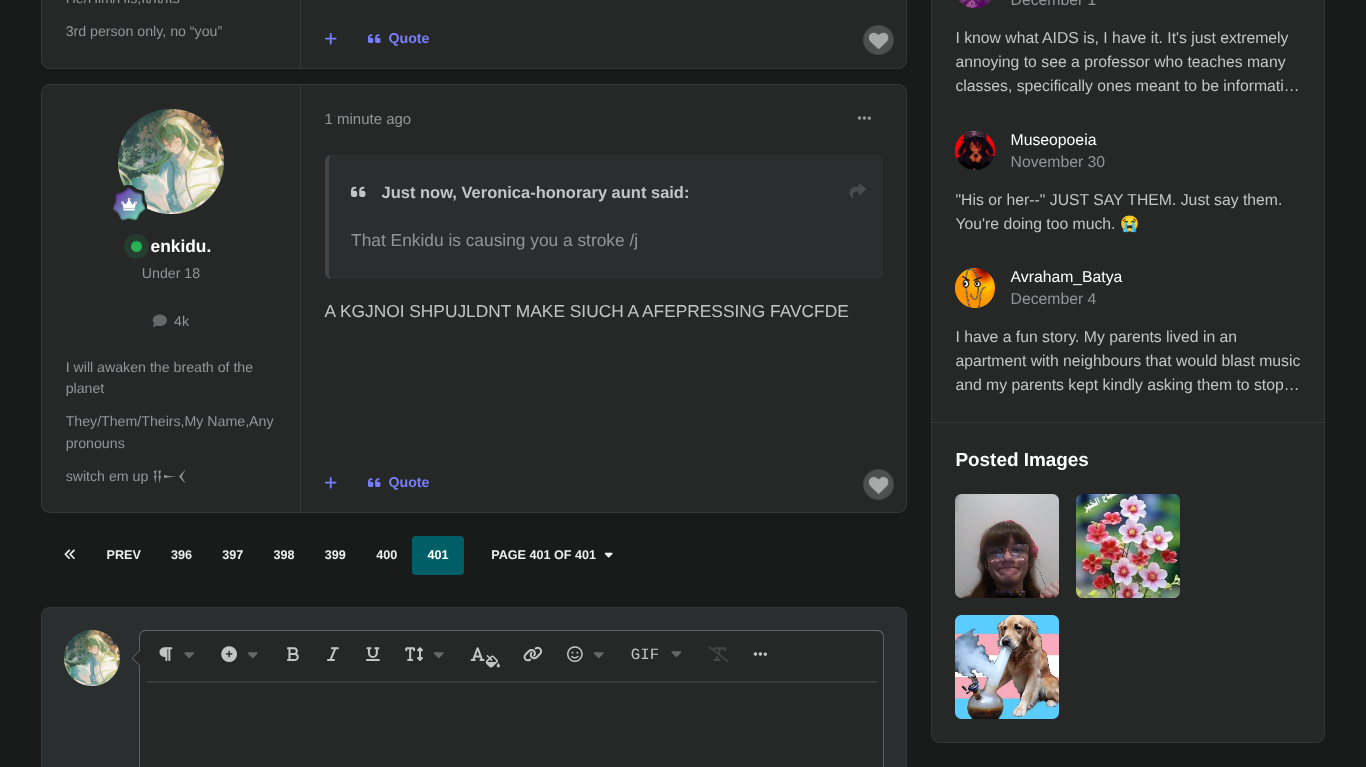Toggle multiquote plus on enkidu's post

coord(331,483)
